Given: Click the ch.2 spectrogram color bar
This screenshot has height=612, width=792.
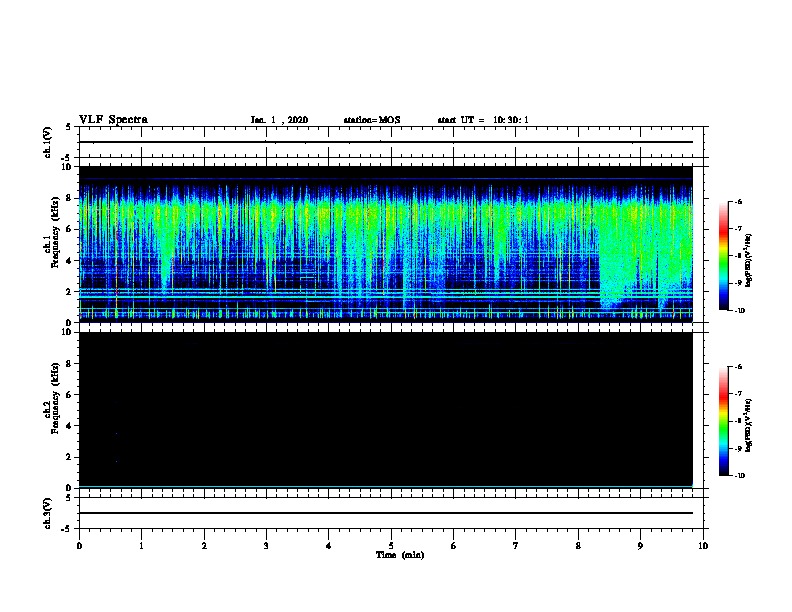Looking at the screenshot, I should (x=723, y=421).
